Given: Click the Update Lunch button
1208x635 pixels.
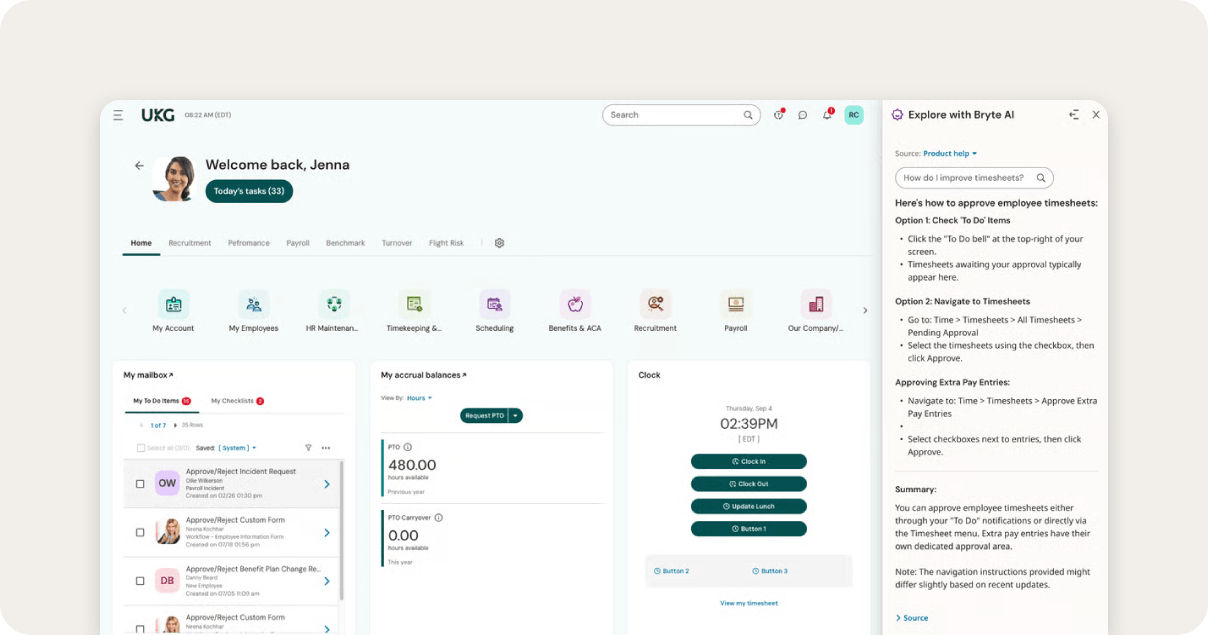Looking at the screenshot, I should pos(749,506).
